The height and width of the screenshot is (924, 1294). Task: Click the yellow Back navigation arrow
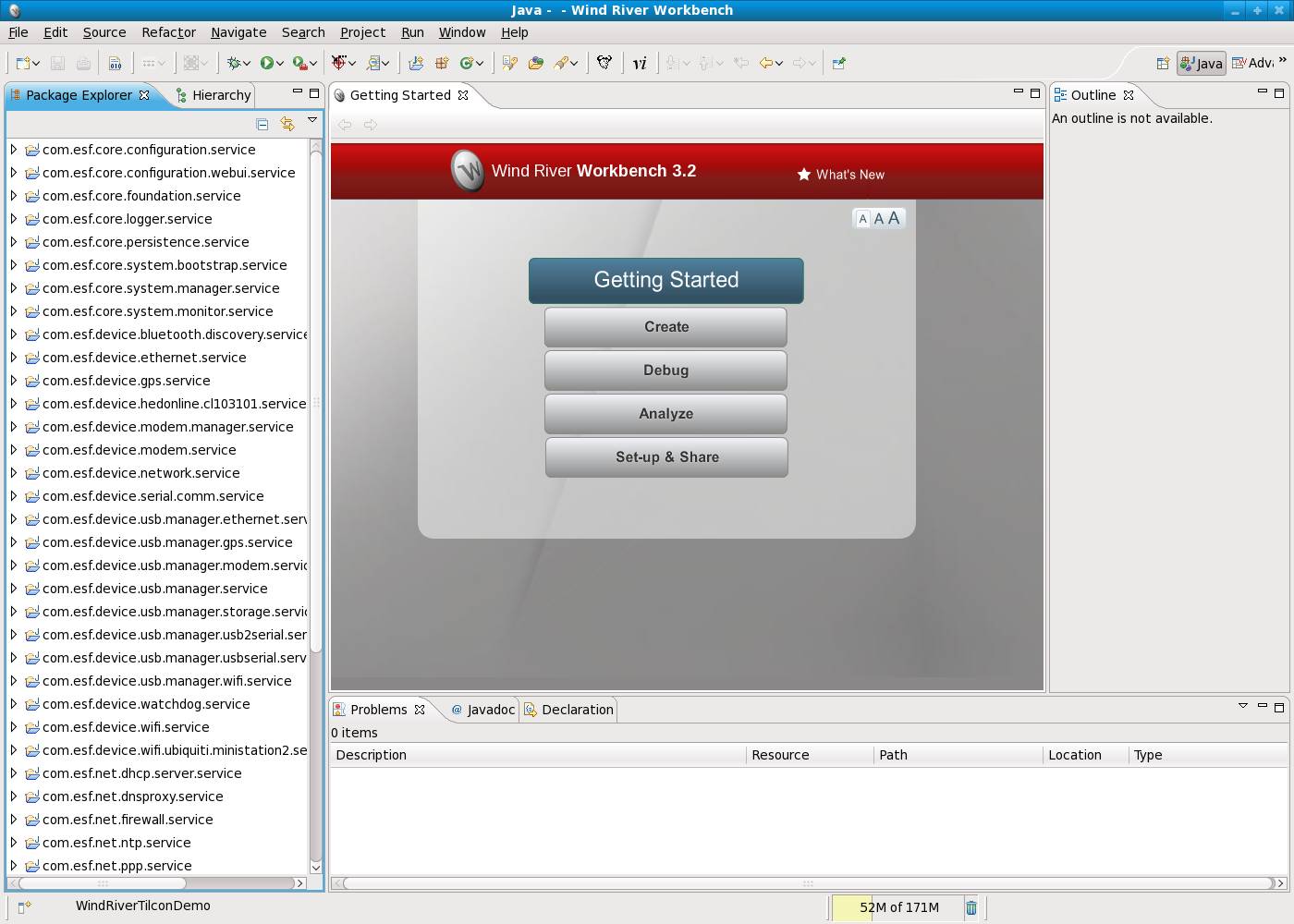pyautogui.click(x=765, y=63)
